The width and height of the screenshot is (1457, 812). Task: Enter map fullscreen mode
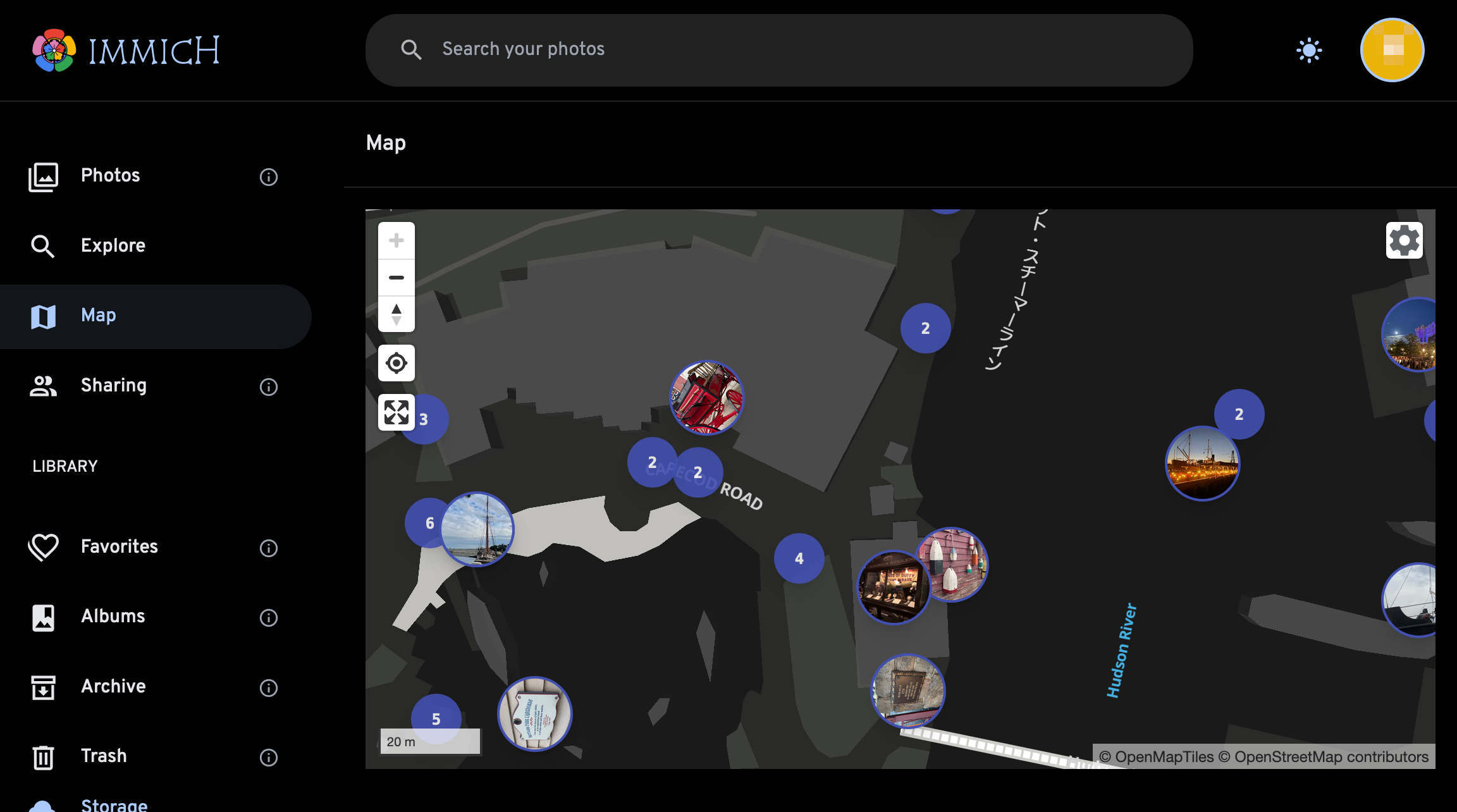coord(397,412)
